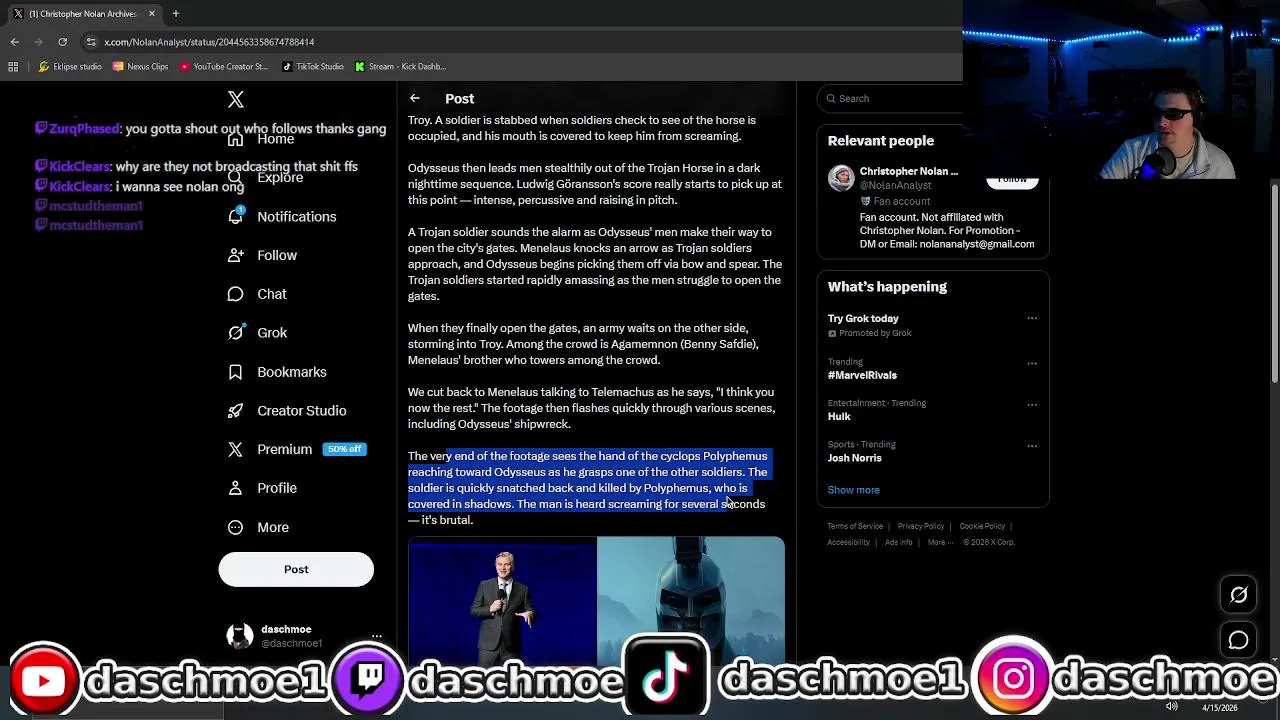Viewport: 1280px width, 720px height.
Task: Open the Profile person icon
Action: [236, 488]
